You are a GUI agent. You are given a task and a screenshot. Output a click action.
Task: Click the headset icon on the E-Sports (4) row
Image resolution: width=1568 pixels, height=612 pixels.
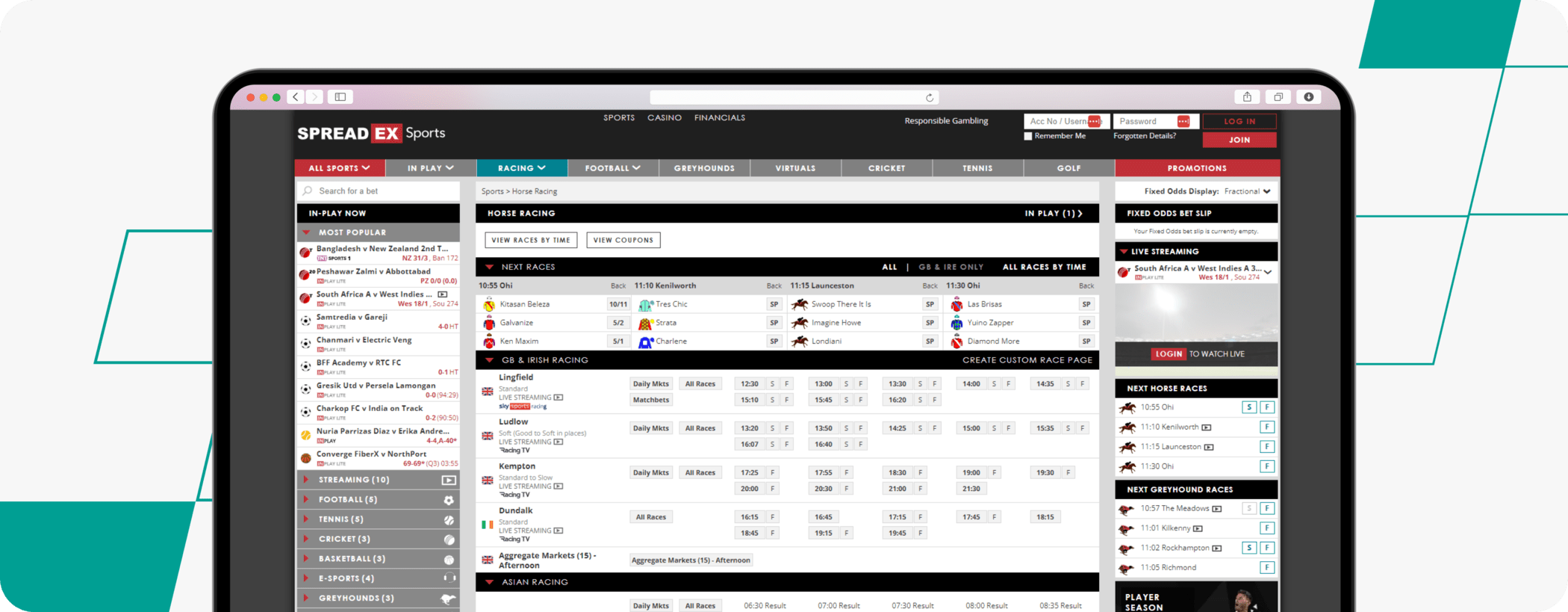449,578
